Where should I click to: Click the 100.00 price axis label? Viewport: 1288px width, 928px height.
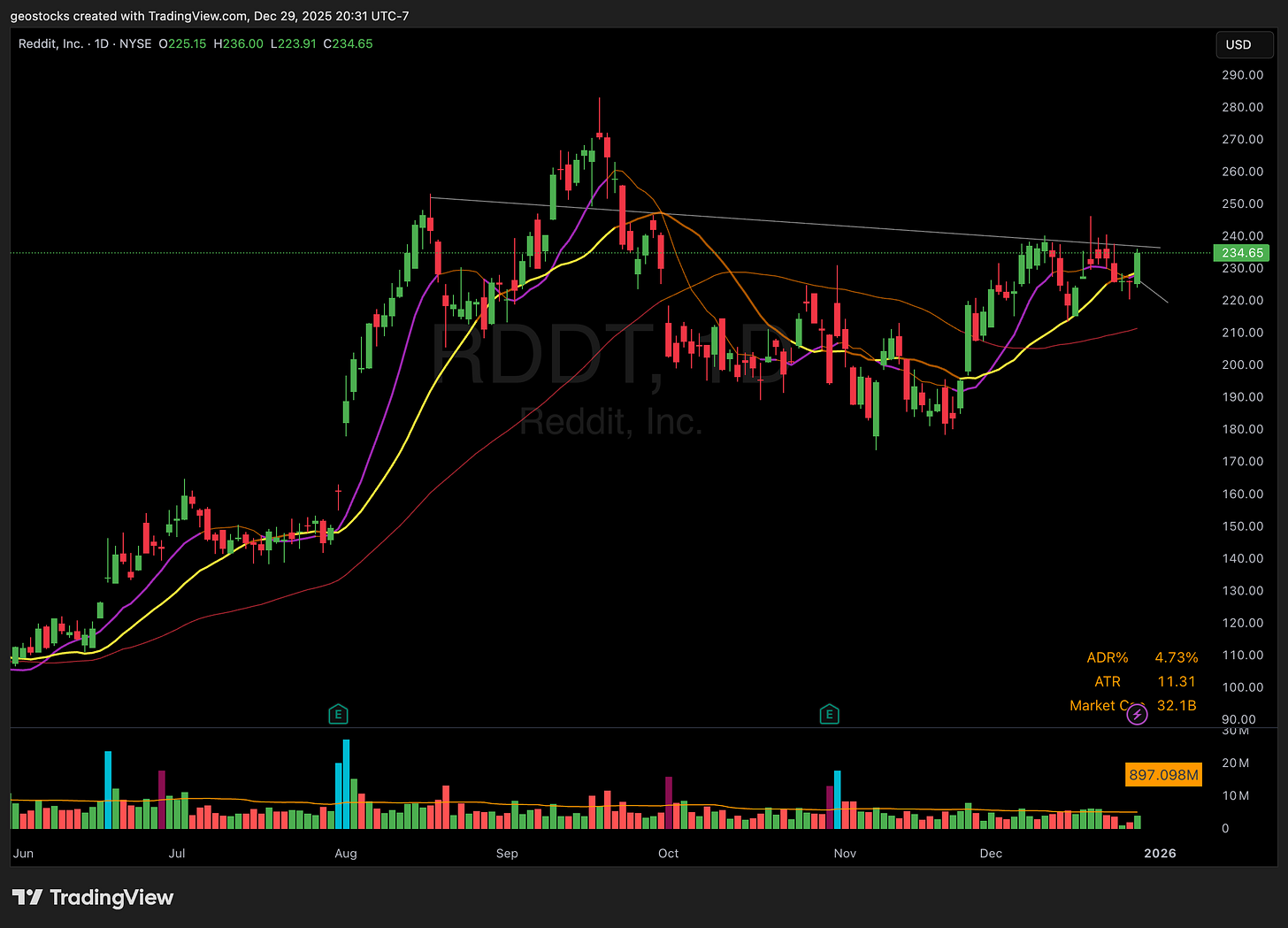[1242, 687]
